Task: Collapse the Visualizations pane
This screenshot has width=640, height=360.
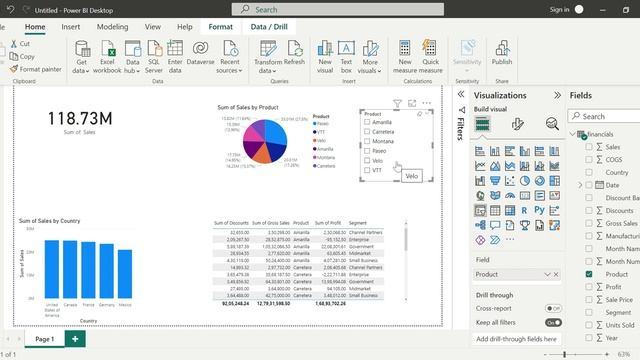Action: point(557,95)
